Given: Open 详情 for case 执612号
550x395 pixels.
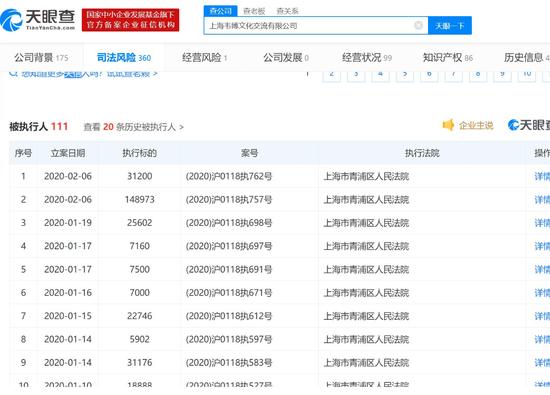Looking at the screenshot, I should [542, 316].
